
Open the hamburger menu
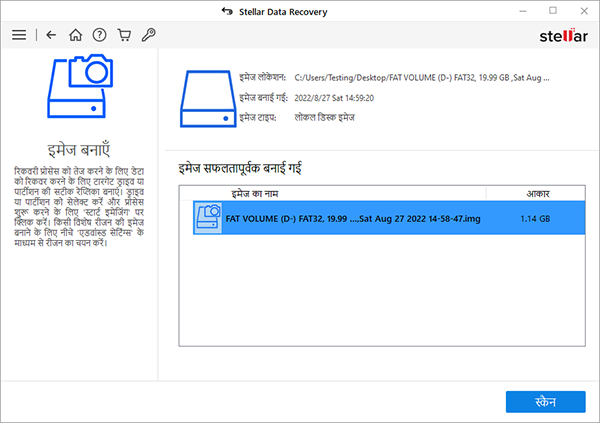pyautogui.click(x=19, y=35)
